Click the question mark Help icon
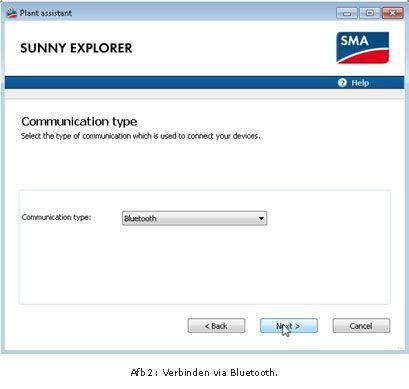Image resolution: width=409 pixels, height=389 pixels. [x=342, y=83]
